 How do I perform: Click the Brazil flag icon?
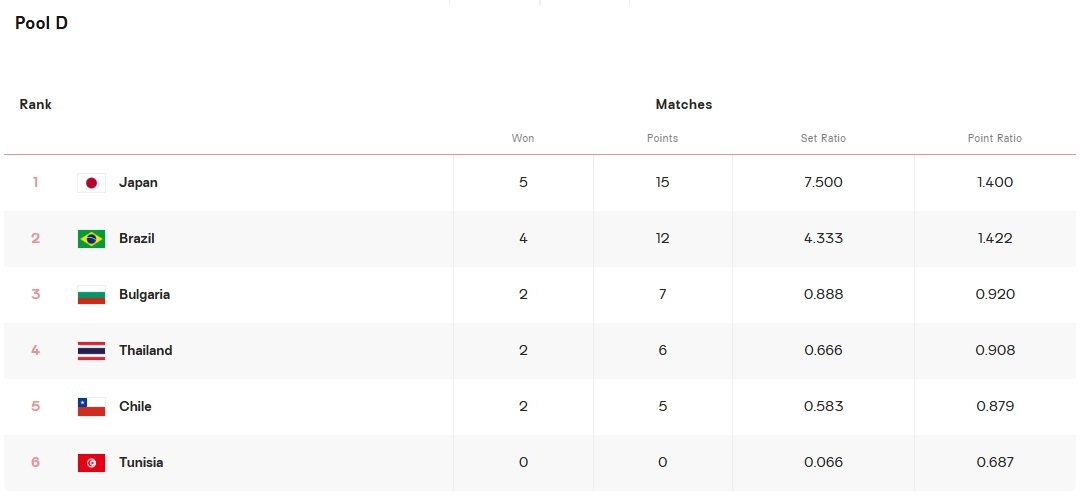click(x=91, y=238)
